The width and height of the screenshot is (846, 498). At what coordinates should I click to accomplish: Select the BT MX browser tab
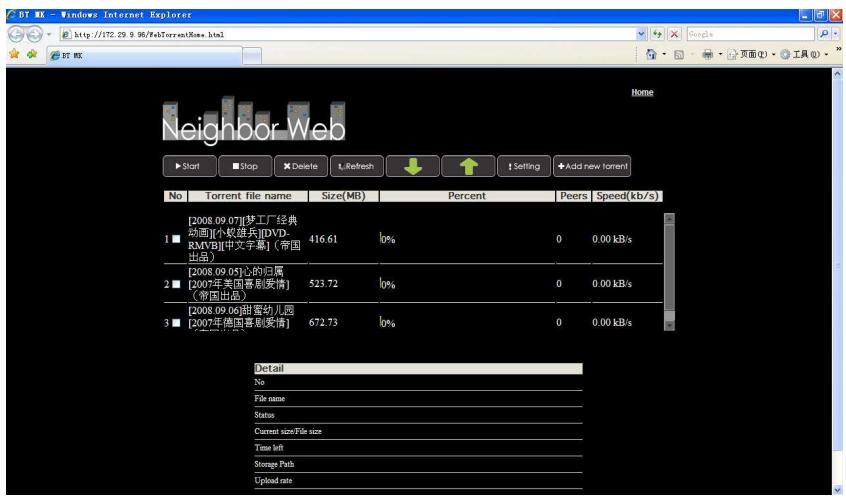144,56
